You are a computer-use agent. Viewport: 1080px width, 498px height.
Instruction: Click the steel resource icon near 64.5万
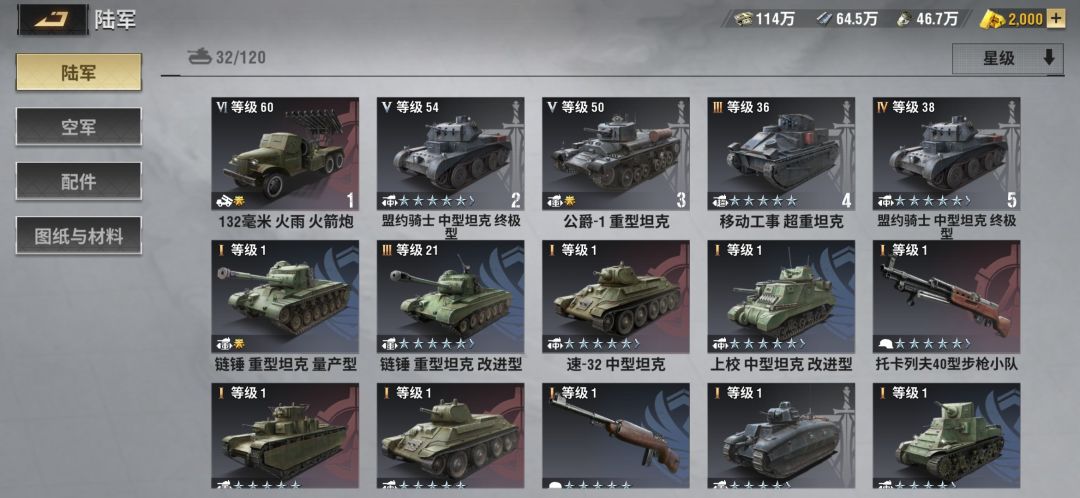pos(823,19)
